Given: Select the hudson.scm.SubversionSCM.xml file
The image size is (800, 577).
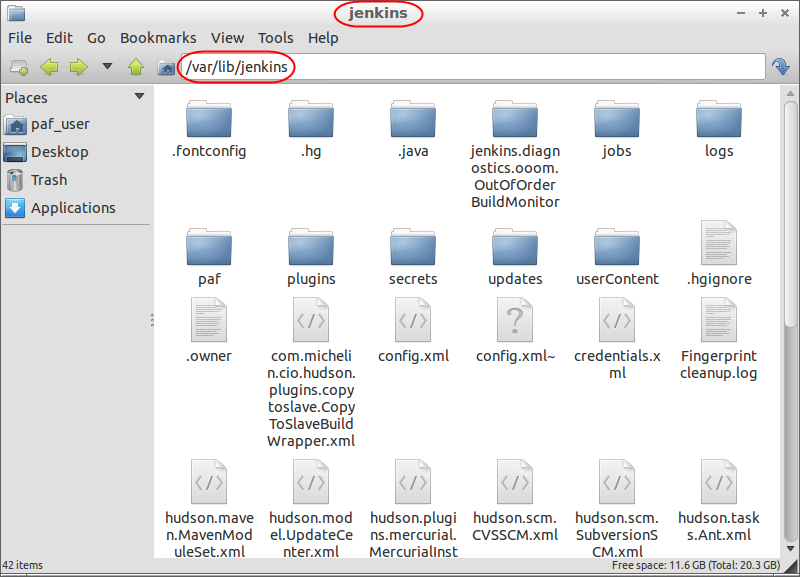Looking at the screenshot, I should 617,509.
